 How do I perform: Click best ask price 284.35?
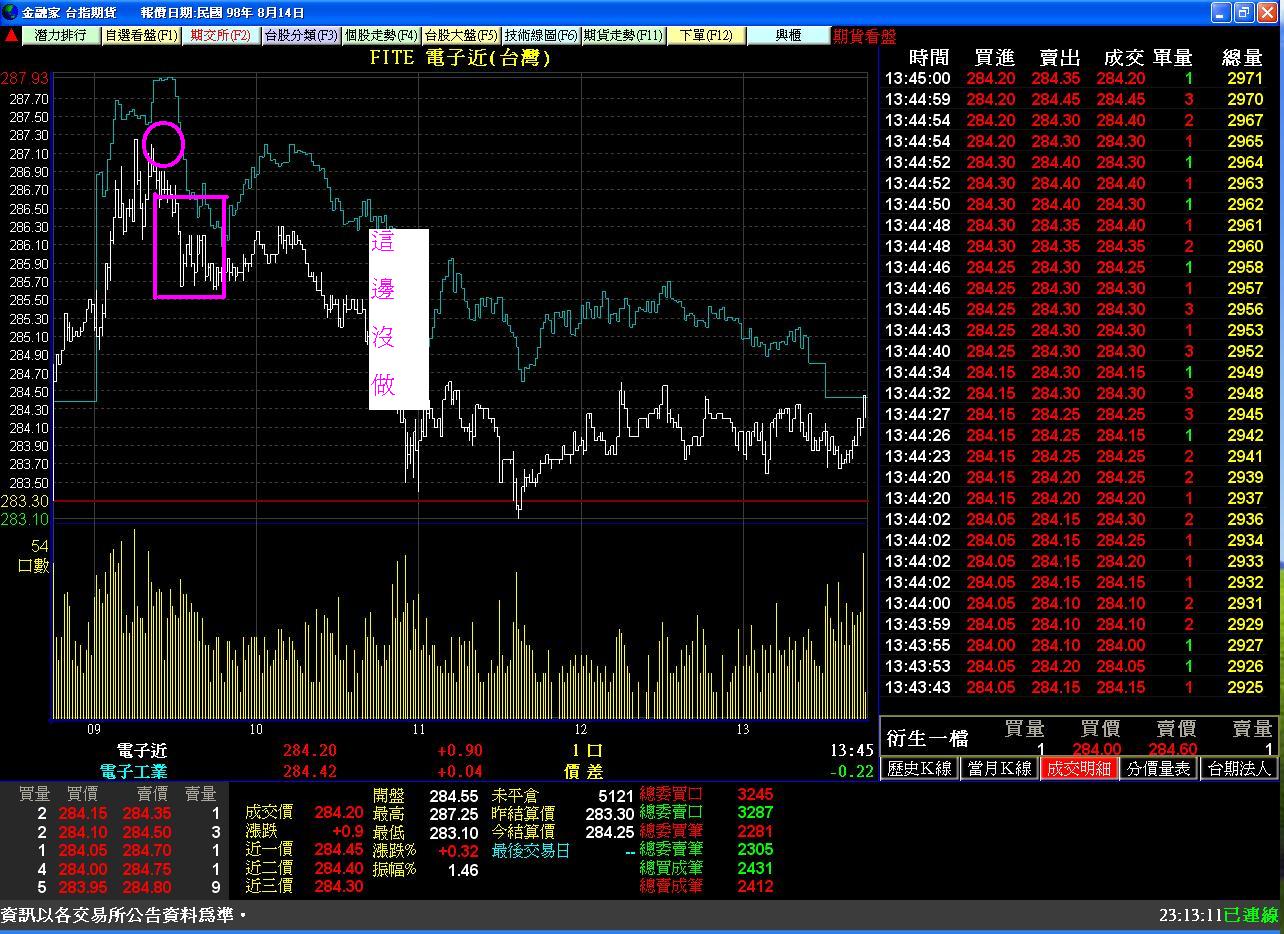pyautogui.click(x=147, y=813)
